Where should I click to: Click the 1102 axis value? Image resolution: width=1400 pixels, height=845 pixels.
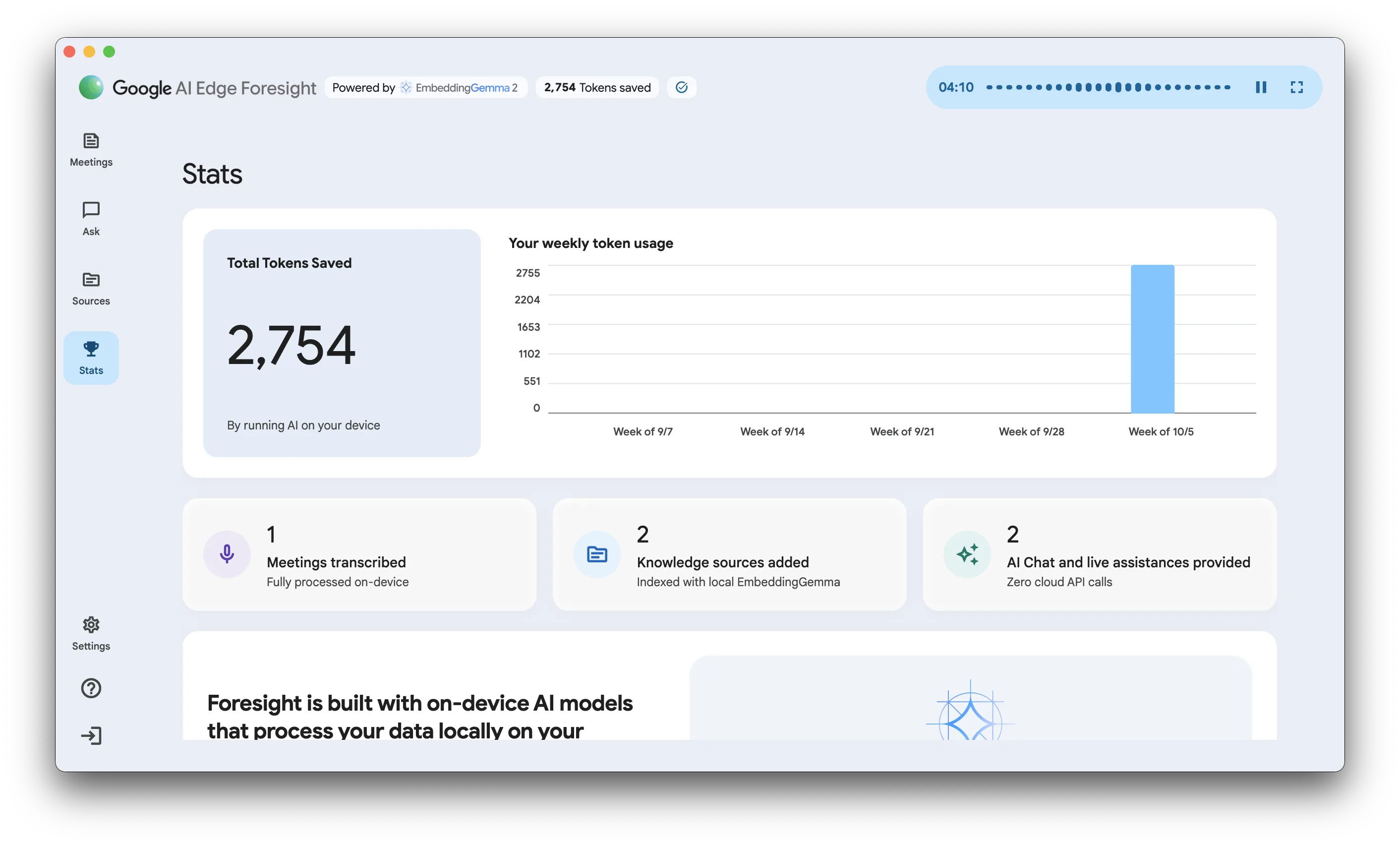click(x=529, y=354)
